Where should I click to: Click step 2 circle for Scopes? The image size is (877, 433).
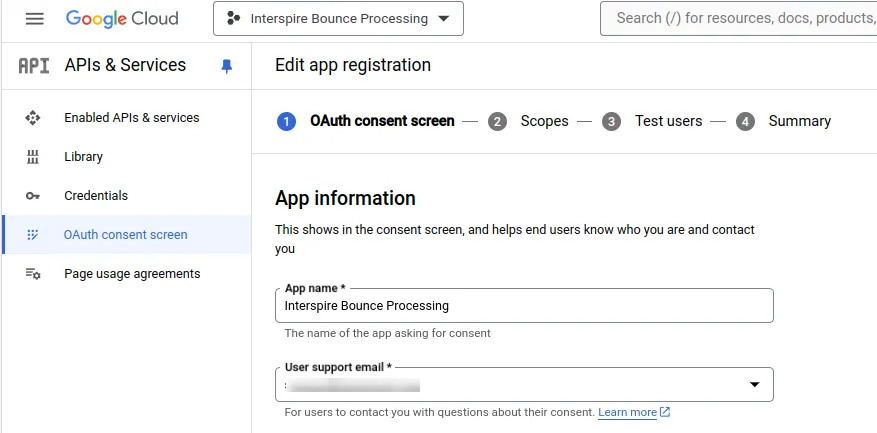tap(497, 121)
